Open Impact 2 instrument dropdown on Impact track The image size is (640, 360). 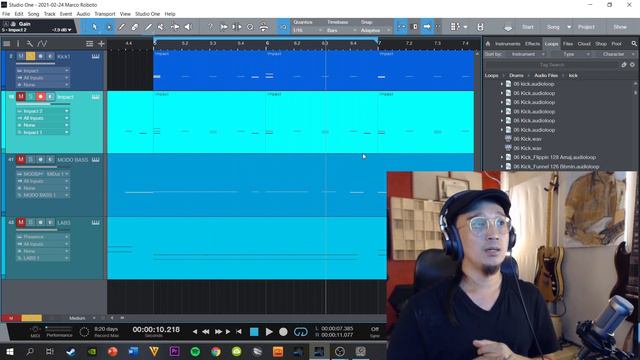tap(43, 111)
